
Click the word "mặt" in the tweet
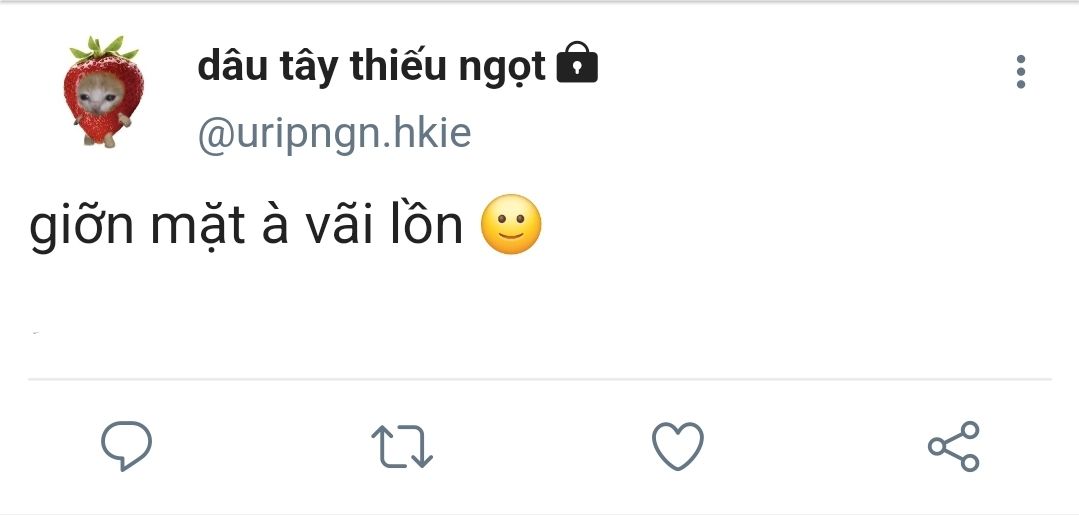coord(197,228)
